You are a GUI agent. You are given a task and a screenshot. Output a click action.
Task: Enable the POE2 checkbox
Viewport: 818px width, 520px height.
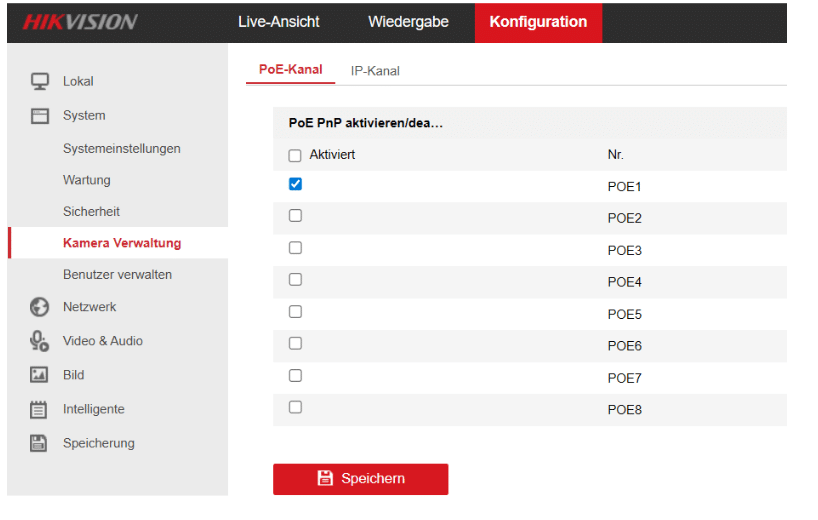tap(295, 216)
